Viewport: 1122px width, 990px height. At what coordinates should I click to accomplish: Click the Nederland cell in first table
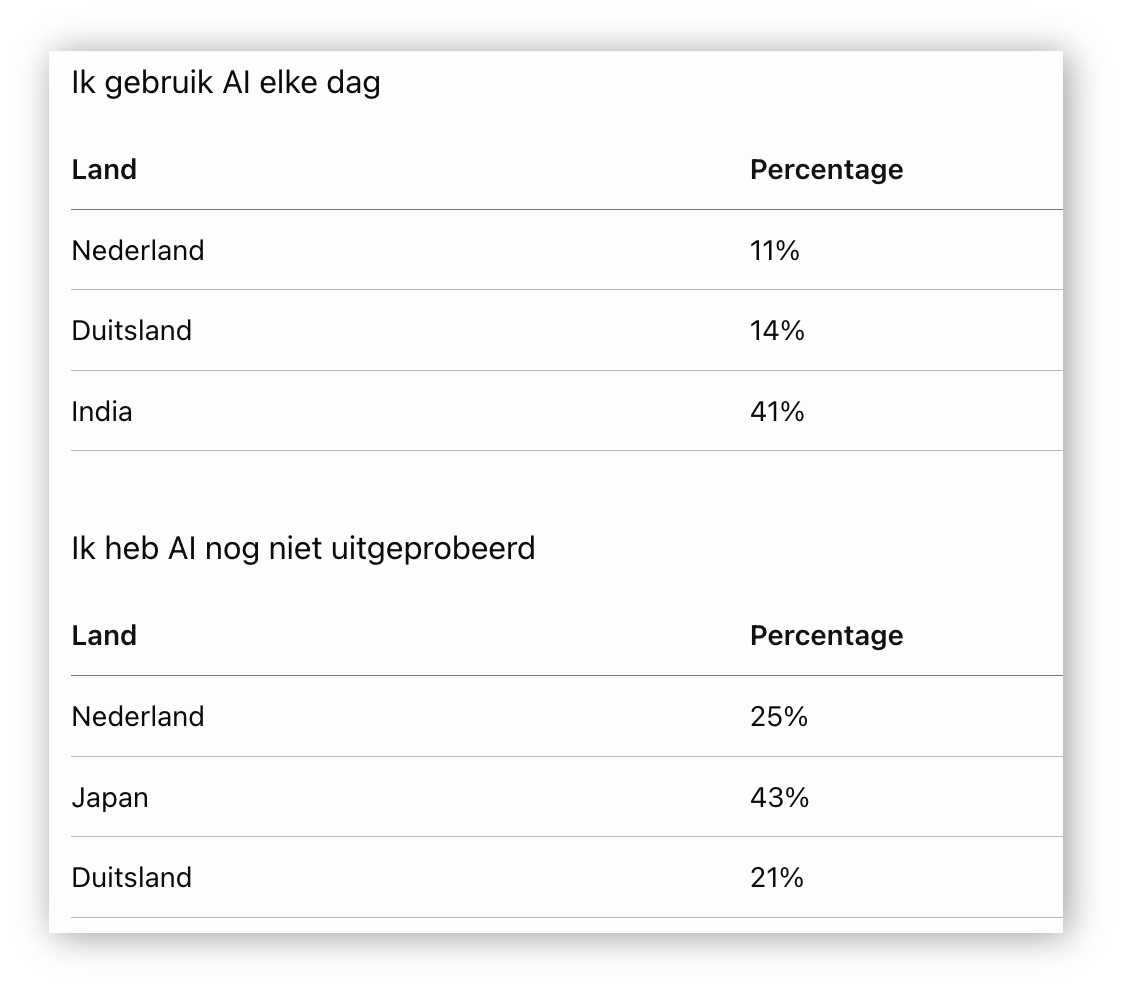point(138,250)
